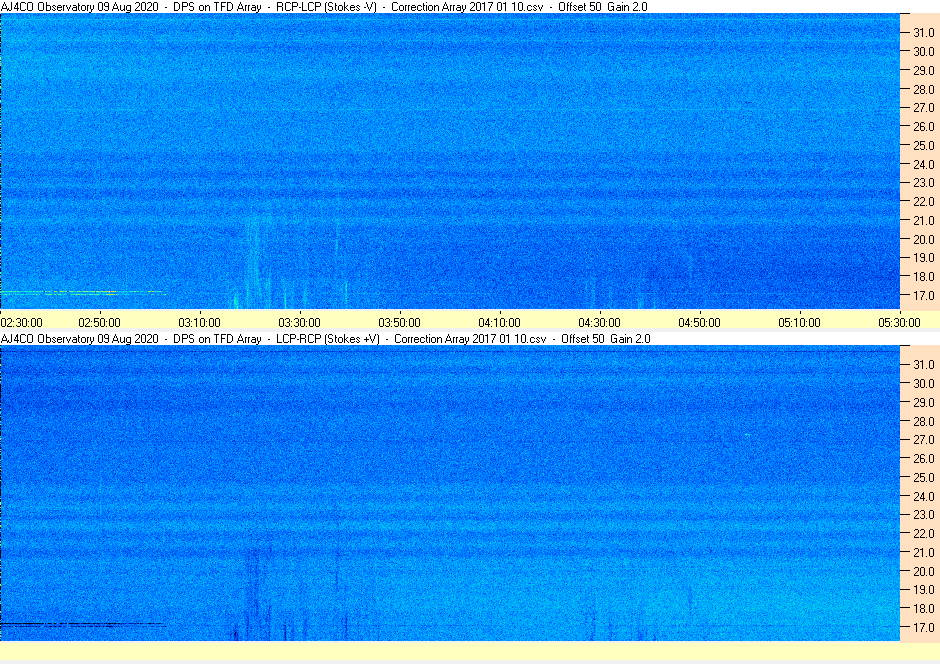This screenshot has height=664, width=940.
Task: Click 26.0 frequency label in Stokes -V panel
Action: point(923,126)
